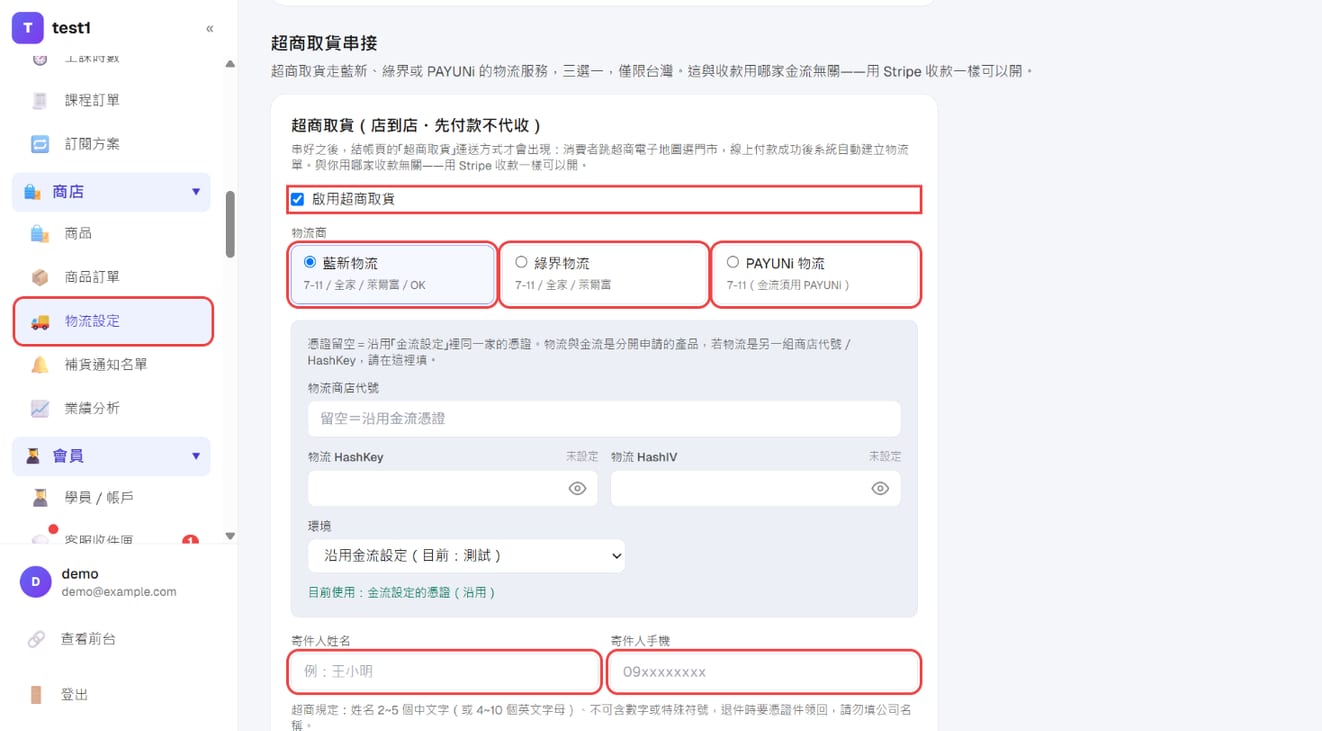Collapse the 商店 section arrow
Image resolution: width=1322 pixels, height=731 pixels.
tap(196, 192)
